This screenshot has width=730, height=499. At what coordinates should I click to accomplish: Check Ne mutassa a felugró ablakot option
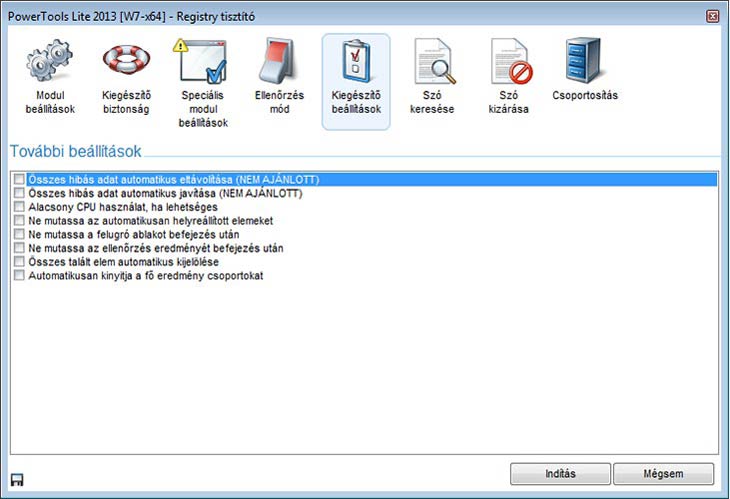pos(19,234)
